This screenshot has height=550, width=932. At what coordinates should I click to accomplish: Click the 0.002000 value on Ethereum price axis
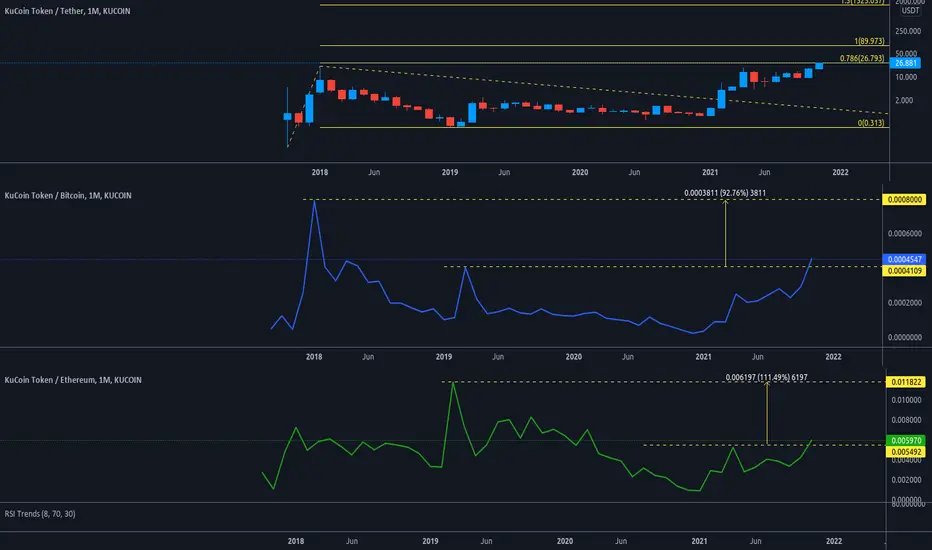[906, 480]
